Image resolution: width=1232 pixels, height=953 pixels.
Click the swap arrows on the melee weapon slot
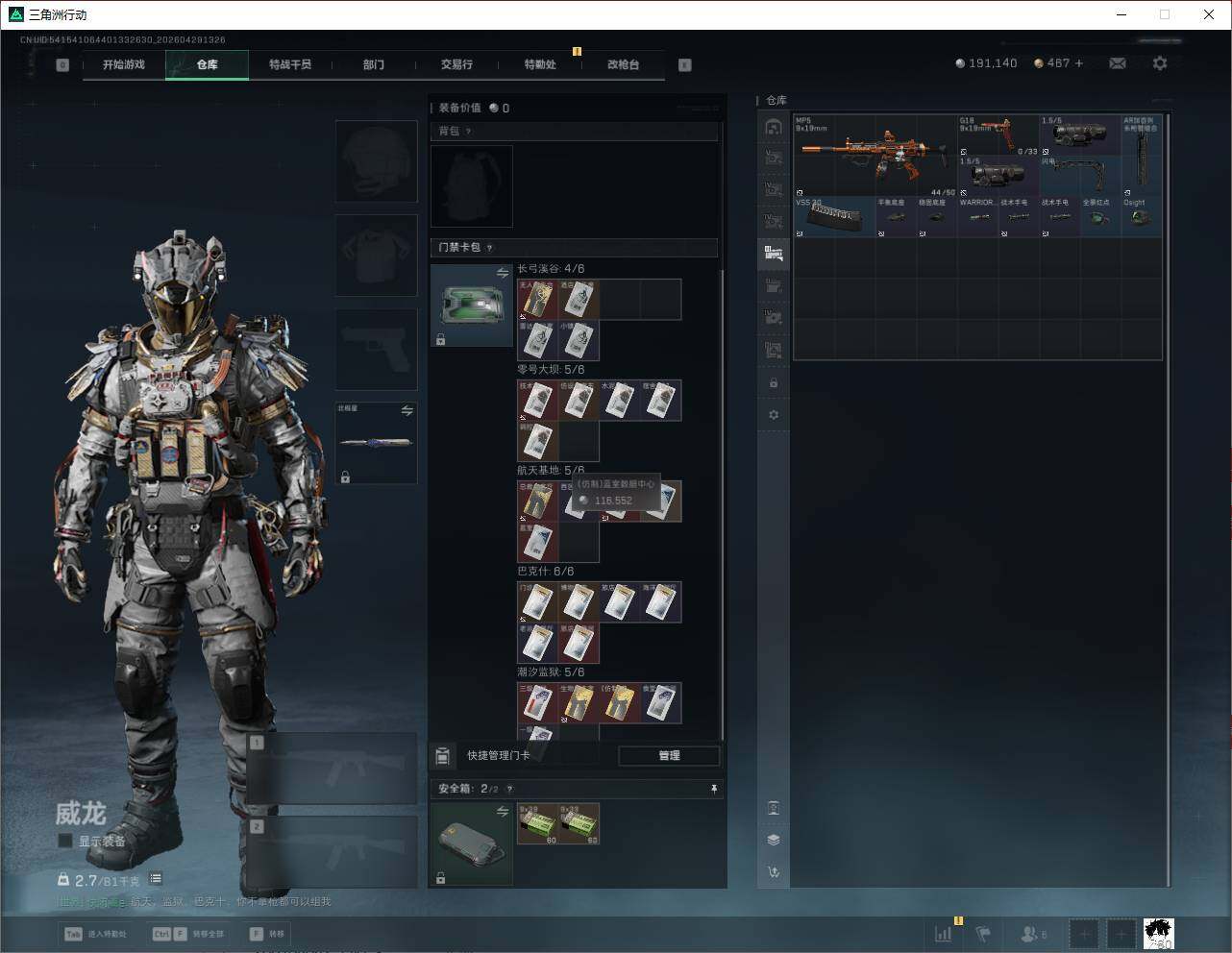pyautogui.click(x=407, y=411)
